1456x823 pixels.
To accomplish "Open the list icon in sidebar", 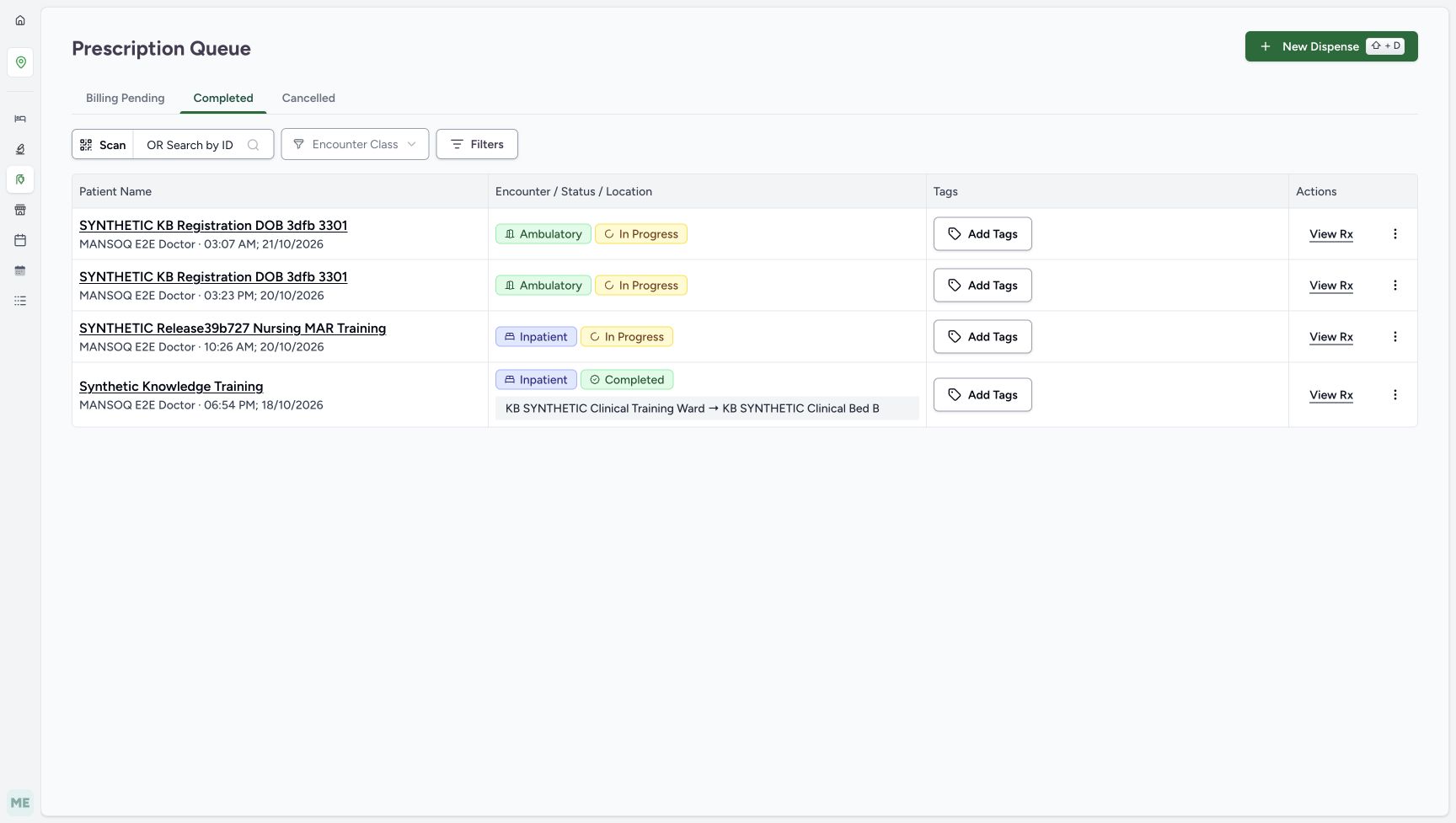I will click(x=20, y=301).
